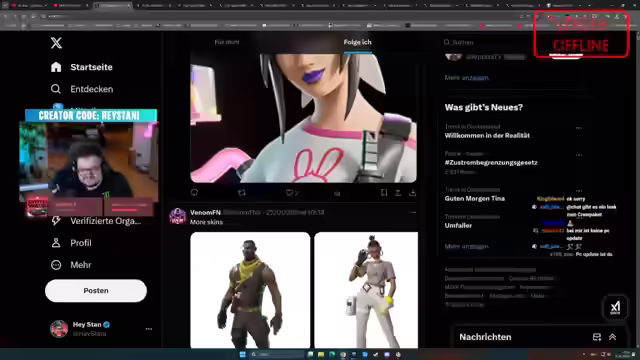The image size is (640, 360).
Task: Switch to Folge ich tab
Action: pyautogui.click(x=358, y=42)
